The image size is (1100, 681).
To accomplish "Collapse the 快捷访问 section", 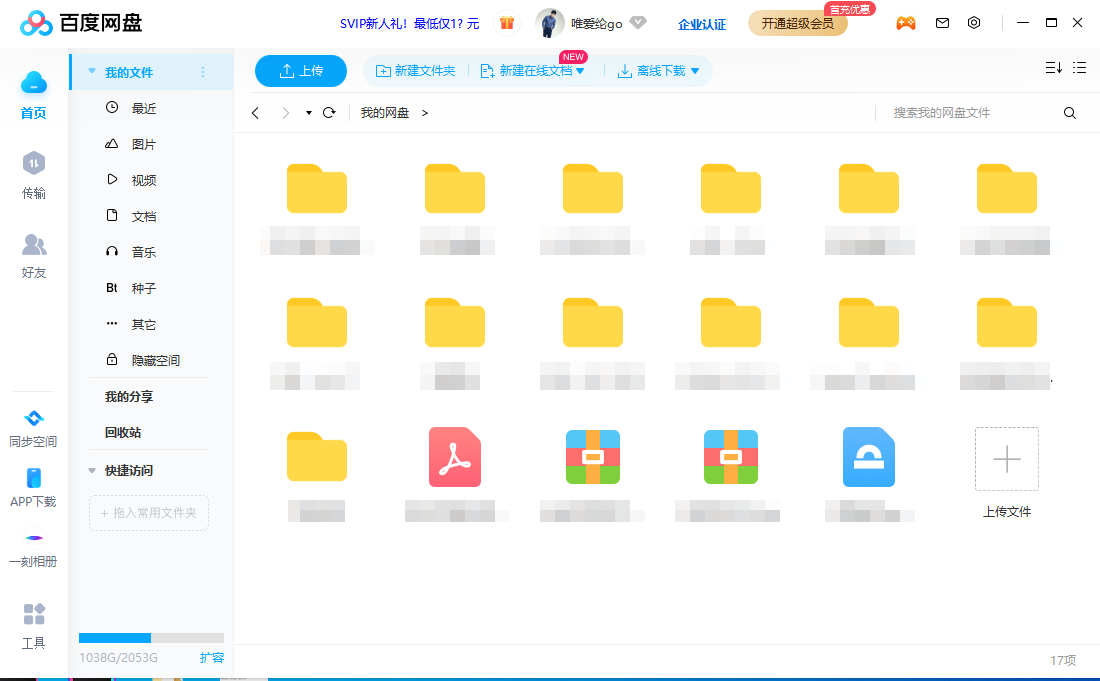I will (x=93, y=470).
